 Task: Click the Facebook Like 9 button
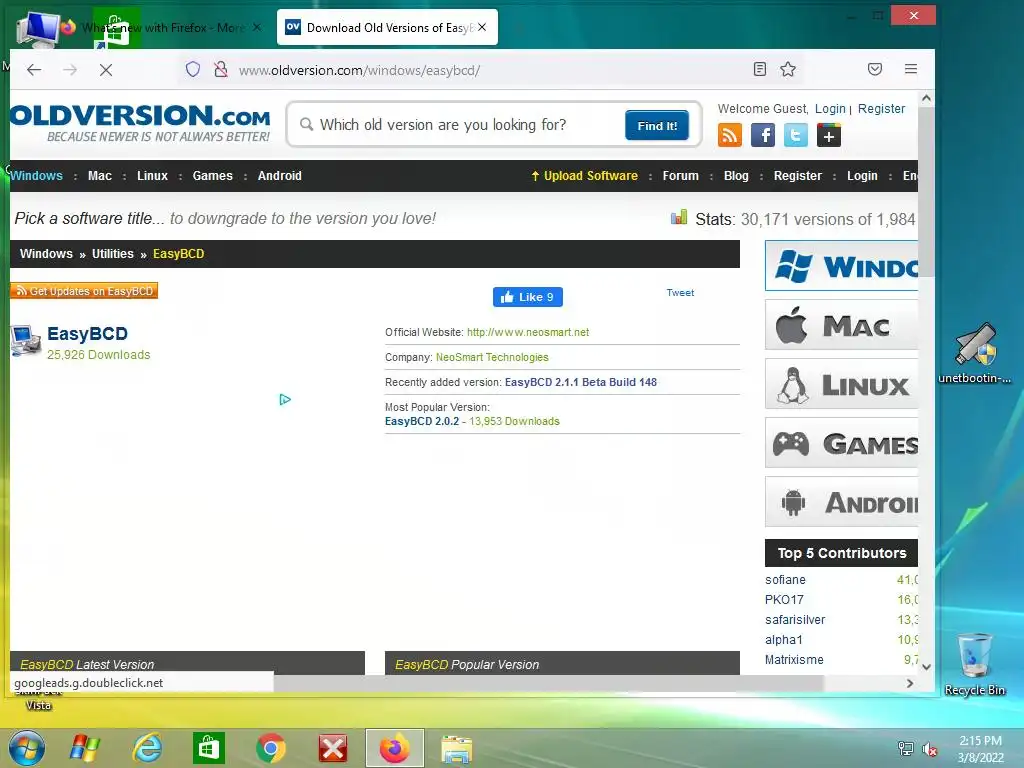[x=528, y=297]
